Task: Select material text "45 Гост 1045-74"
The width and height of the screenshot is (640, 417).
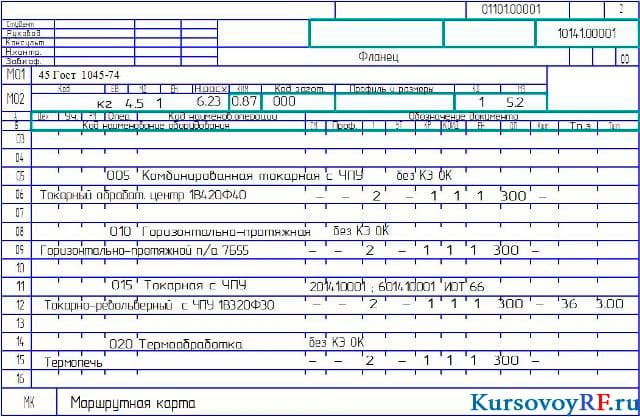Action: [79, 75]
